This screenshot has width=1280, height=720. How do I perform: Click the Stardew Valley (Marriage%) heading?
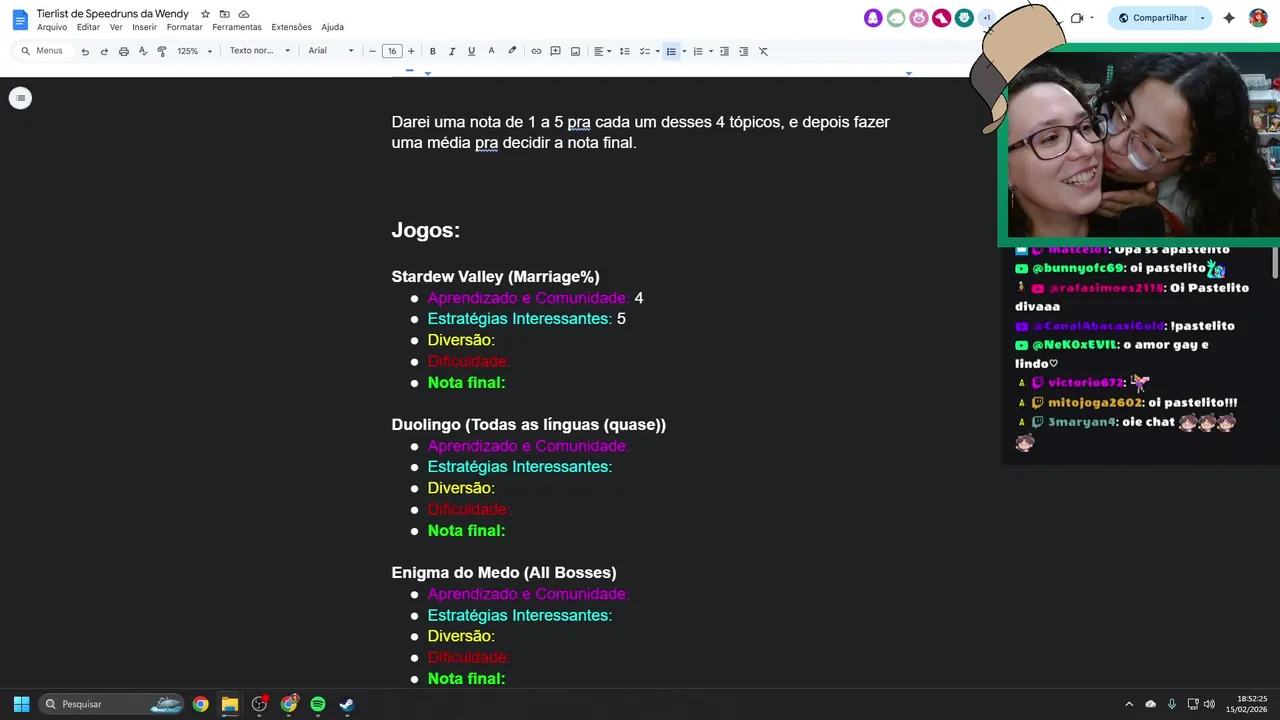pyautogui.click(x=495, y=277)
